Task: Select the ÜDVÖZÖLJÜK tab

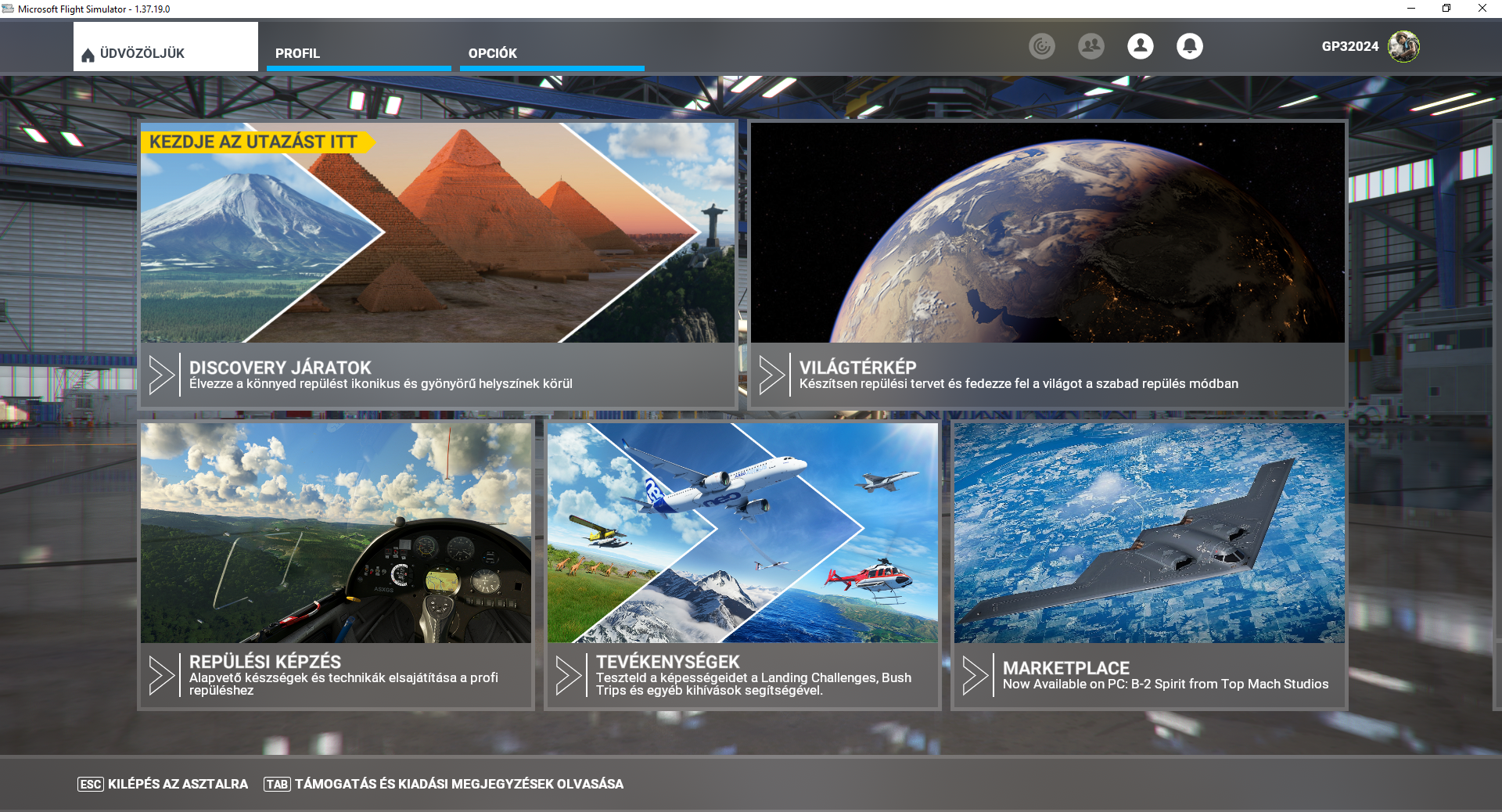Action: tap(165, 53)
